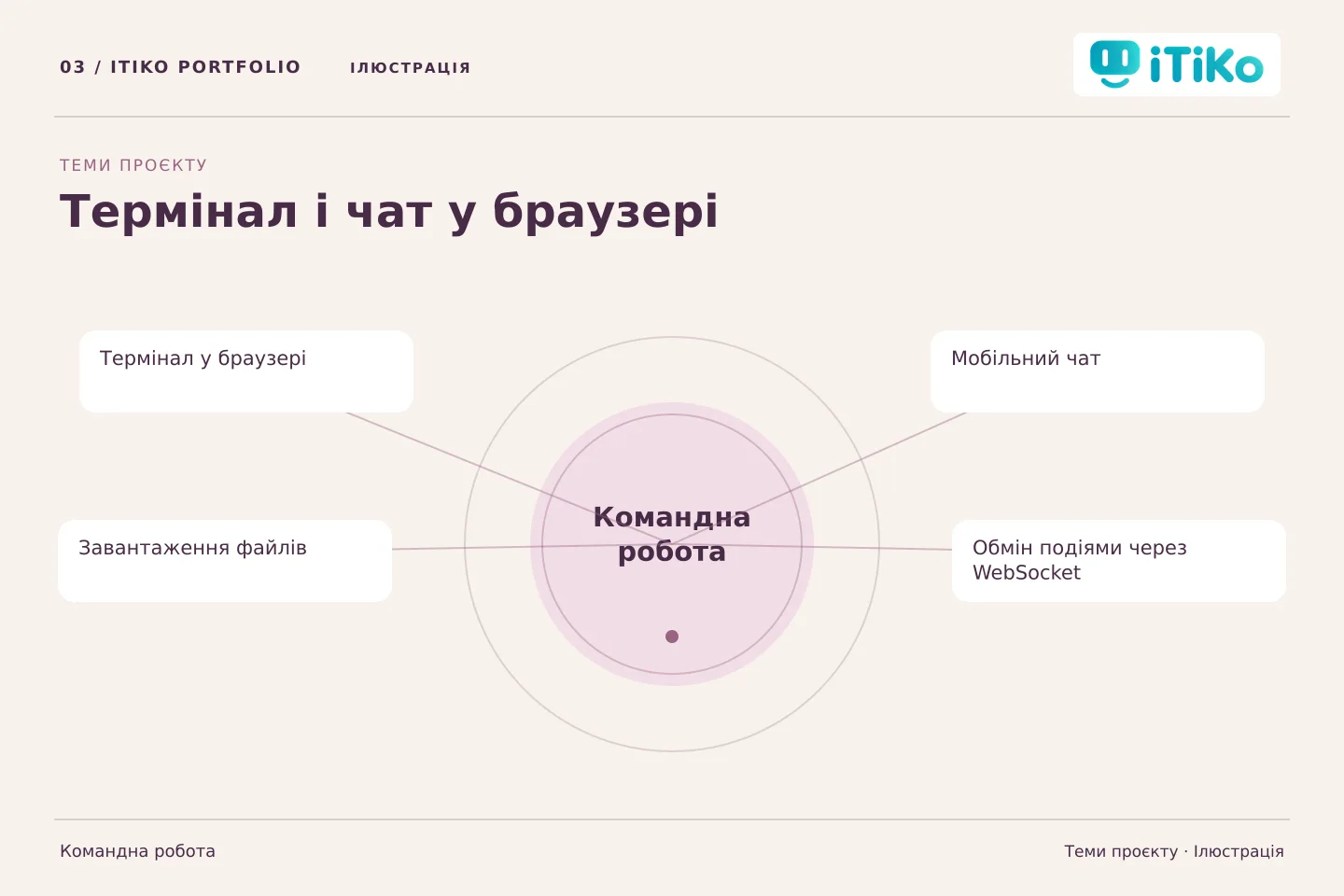Click the "Обмін подіями через WebSocket" card
1344x896 pixels.
[1119, 561]
